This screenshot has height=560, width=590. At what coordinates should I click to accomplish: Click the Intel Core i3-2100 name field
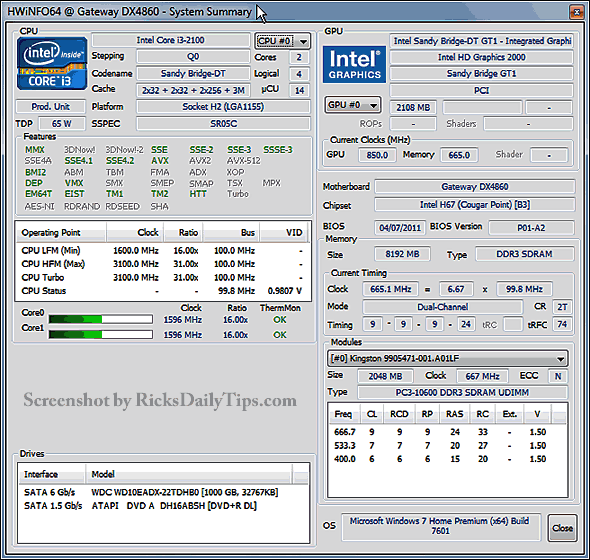tap(171, 40)
